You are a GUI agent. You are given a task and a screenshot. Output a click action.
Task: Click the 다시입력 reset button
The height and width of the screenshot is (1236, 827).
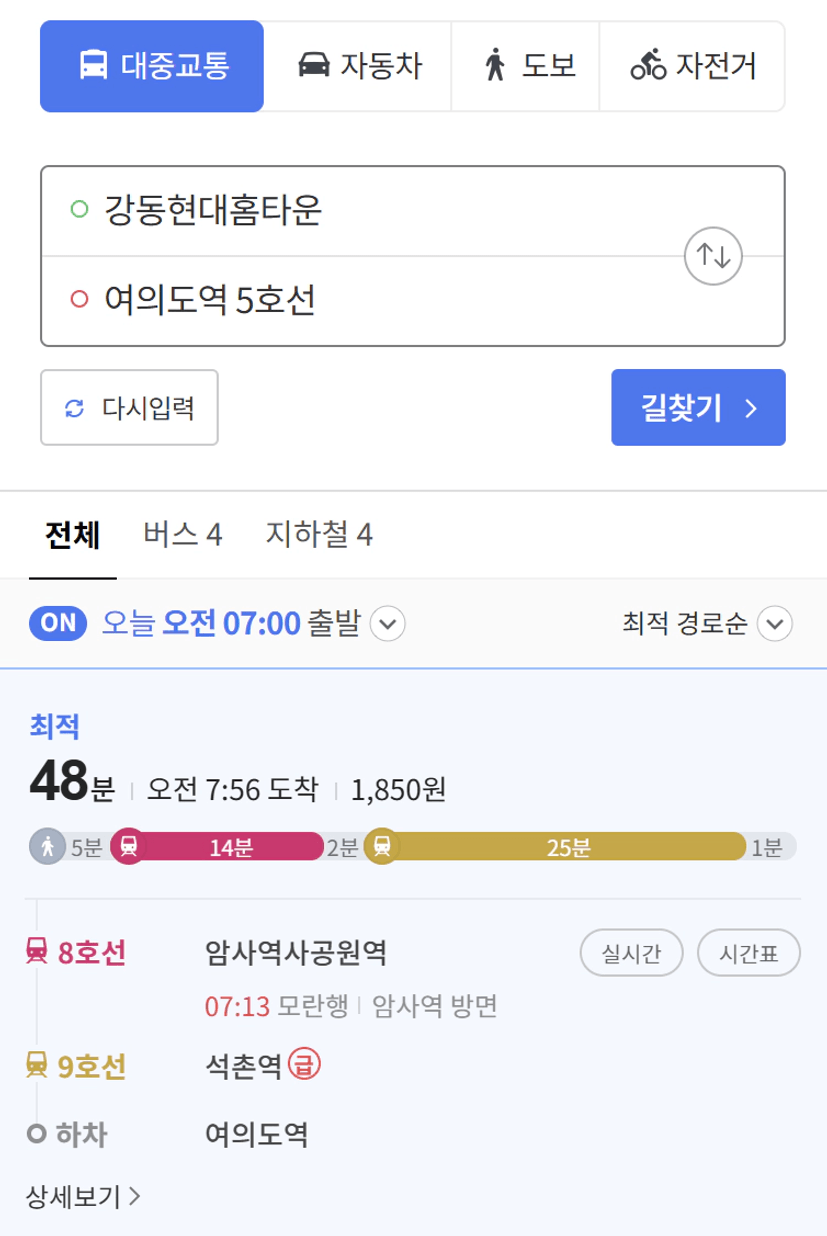tap(129, 407)
